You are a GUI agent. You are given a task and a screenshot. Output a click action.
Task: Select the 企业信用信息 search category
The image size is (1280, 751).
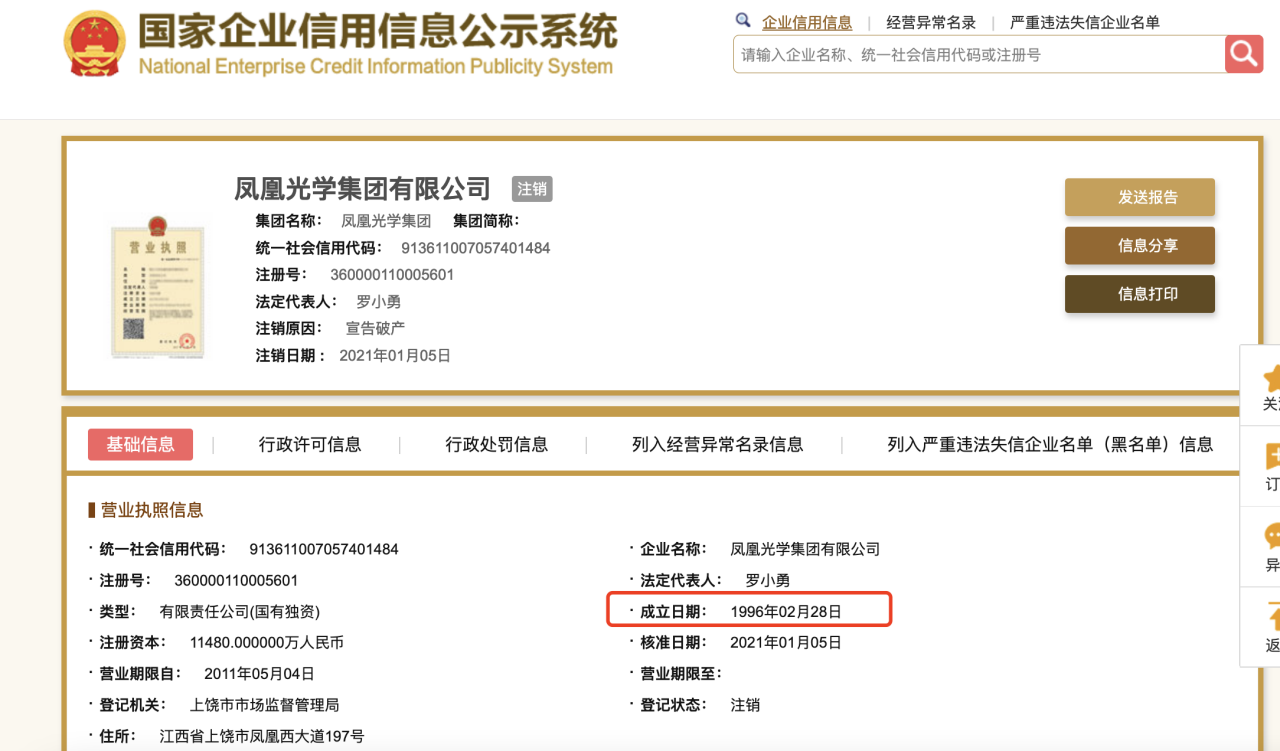pos(807,22)
